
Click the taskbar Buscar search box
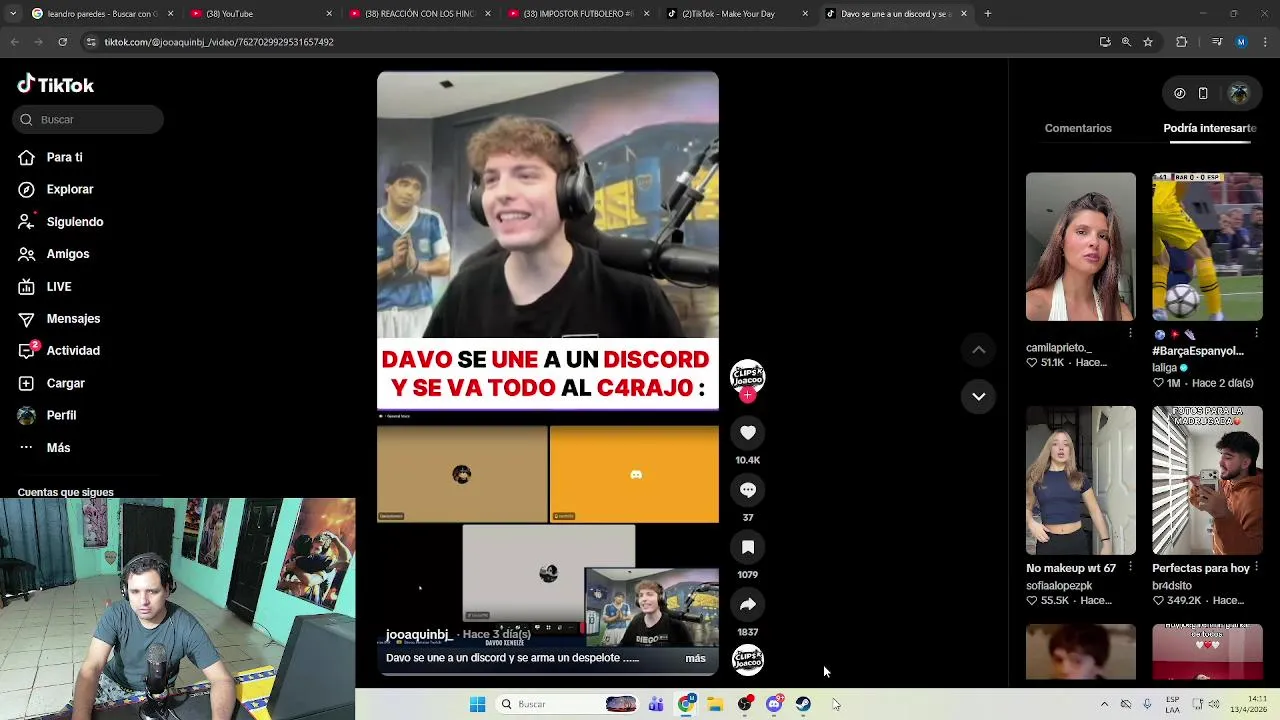(x=569, y=704)
